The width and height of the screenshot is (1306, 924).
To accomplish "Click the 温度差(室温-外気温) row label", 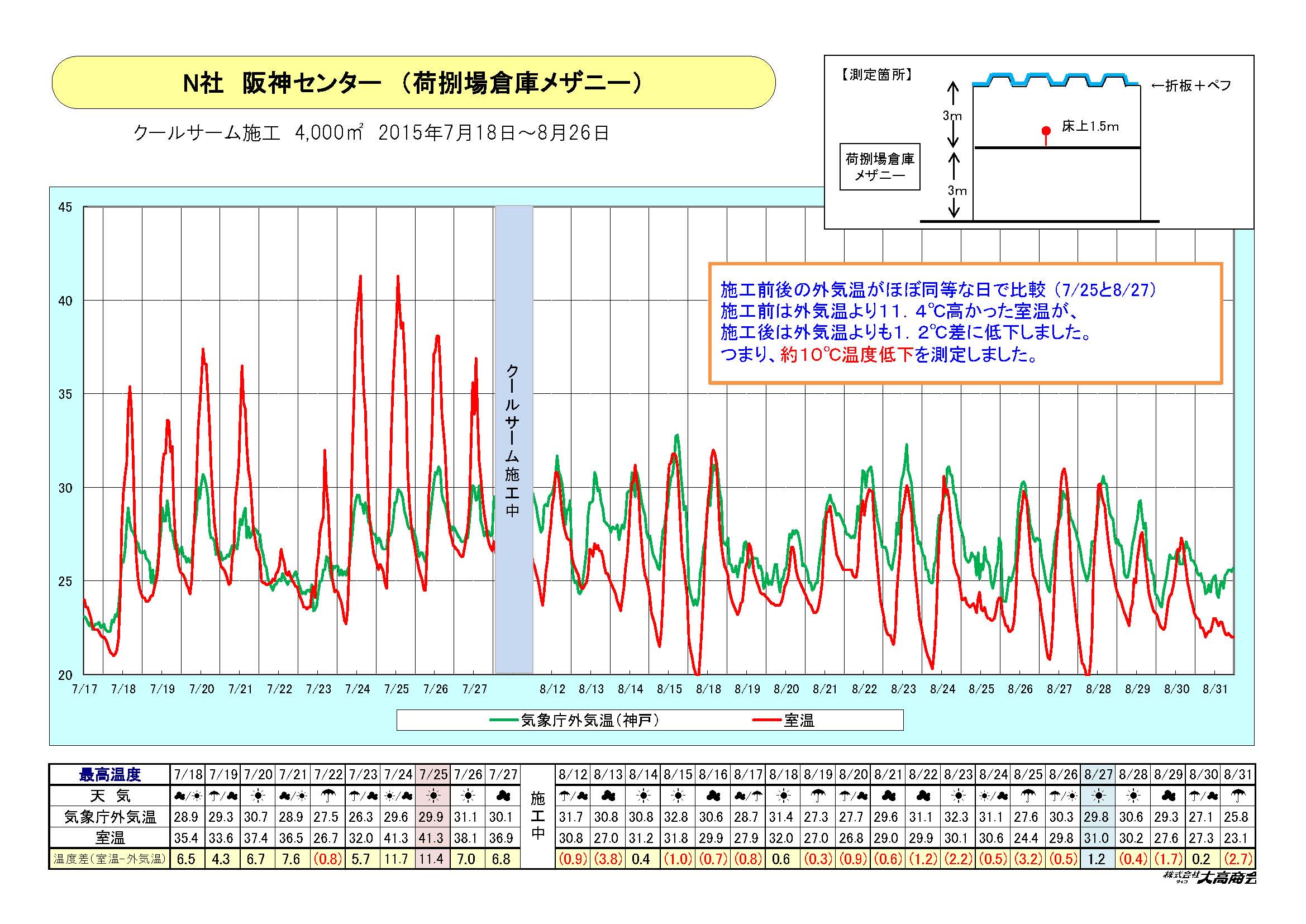I will [110, 859].
